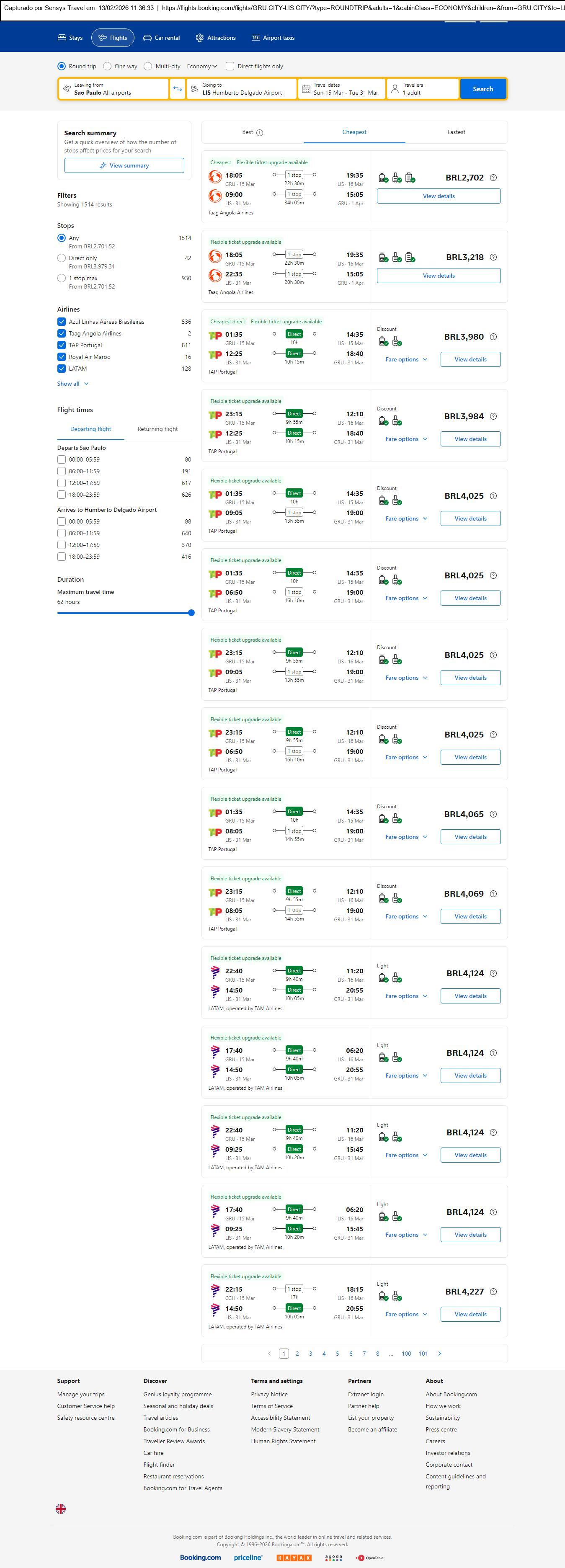Click the swap origin and destination arrows icon
This screenshot has height=1568, width=565.
pos(177,89)
